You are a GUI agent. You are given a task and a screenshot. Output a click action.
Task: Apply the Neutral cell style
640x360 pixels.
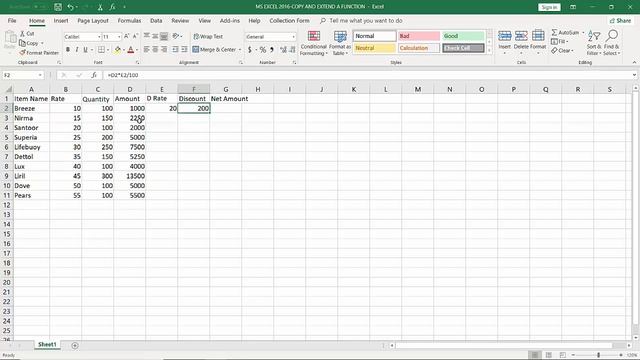click(x=374, y=48)
